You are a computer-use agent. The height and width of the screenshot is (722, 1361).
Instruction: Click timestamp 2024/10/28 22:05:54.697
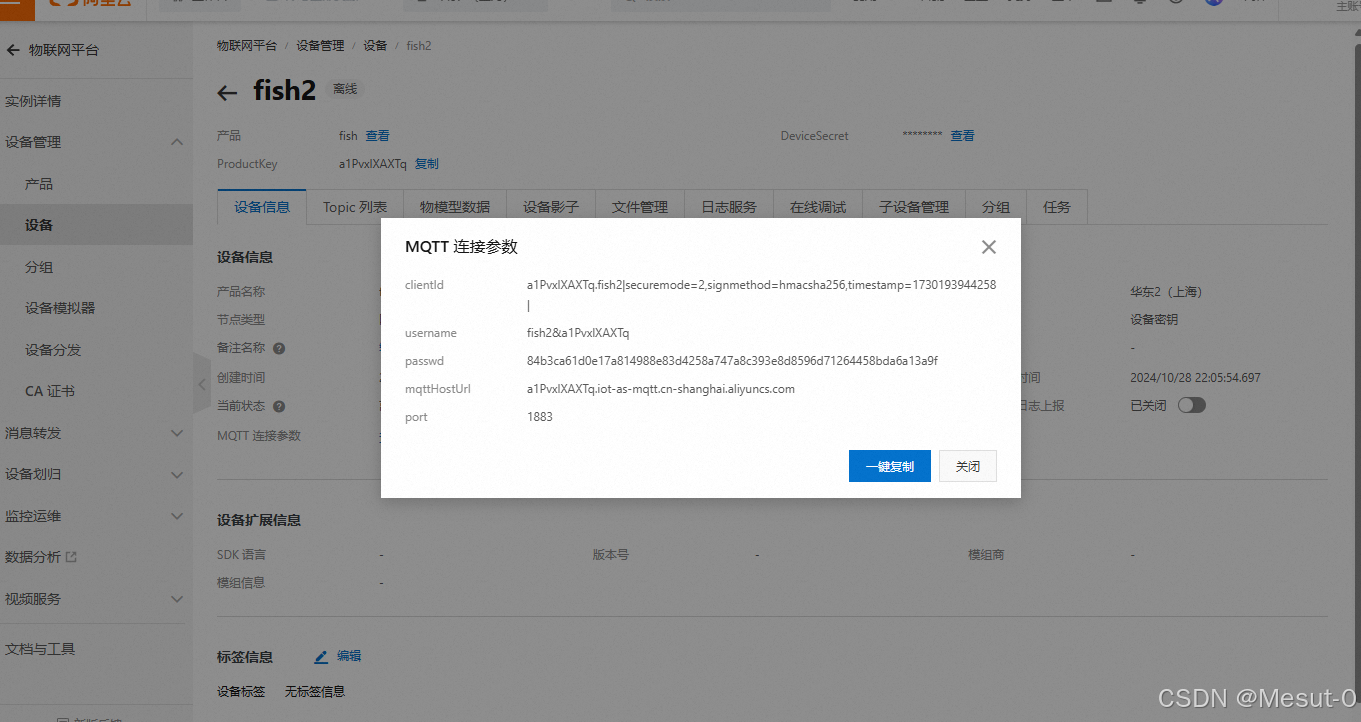click(1195, 378)
